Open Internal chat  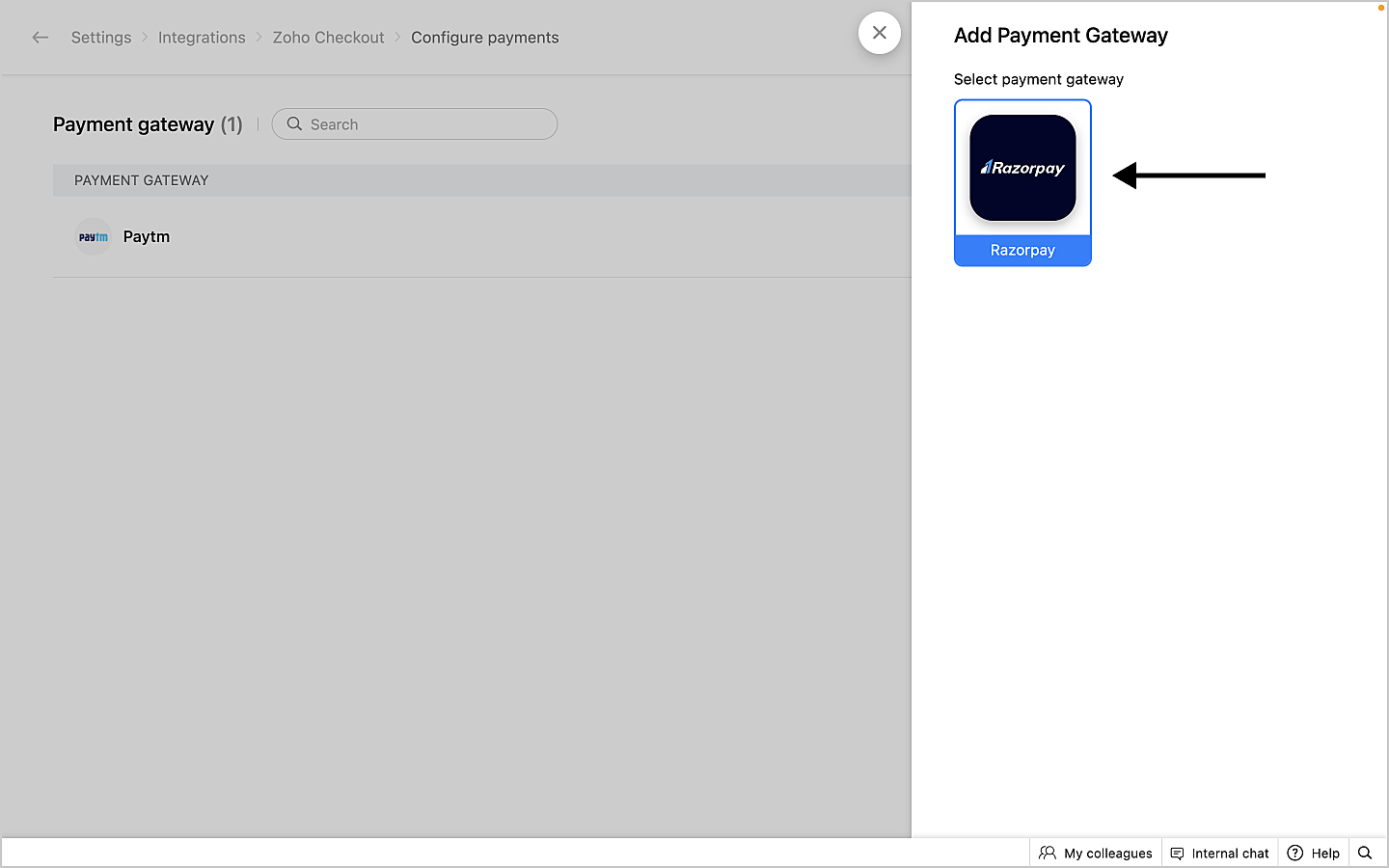coord(1220,854)
